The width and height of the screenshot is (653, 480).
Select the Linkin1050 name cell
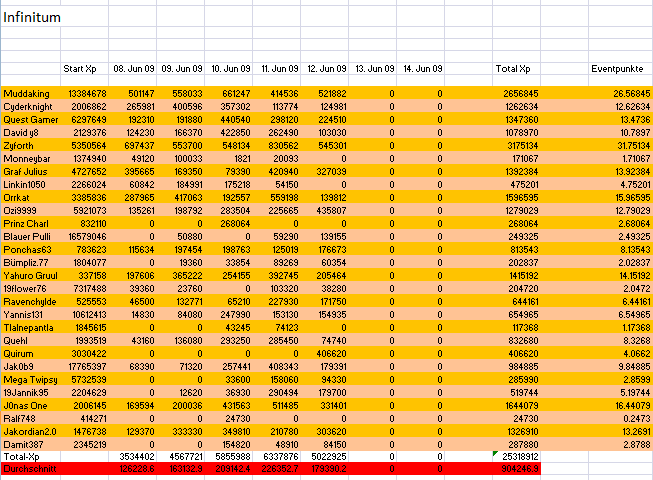31,184
